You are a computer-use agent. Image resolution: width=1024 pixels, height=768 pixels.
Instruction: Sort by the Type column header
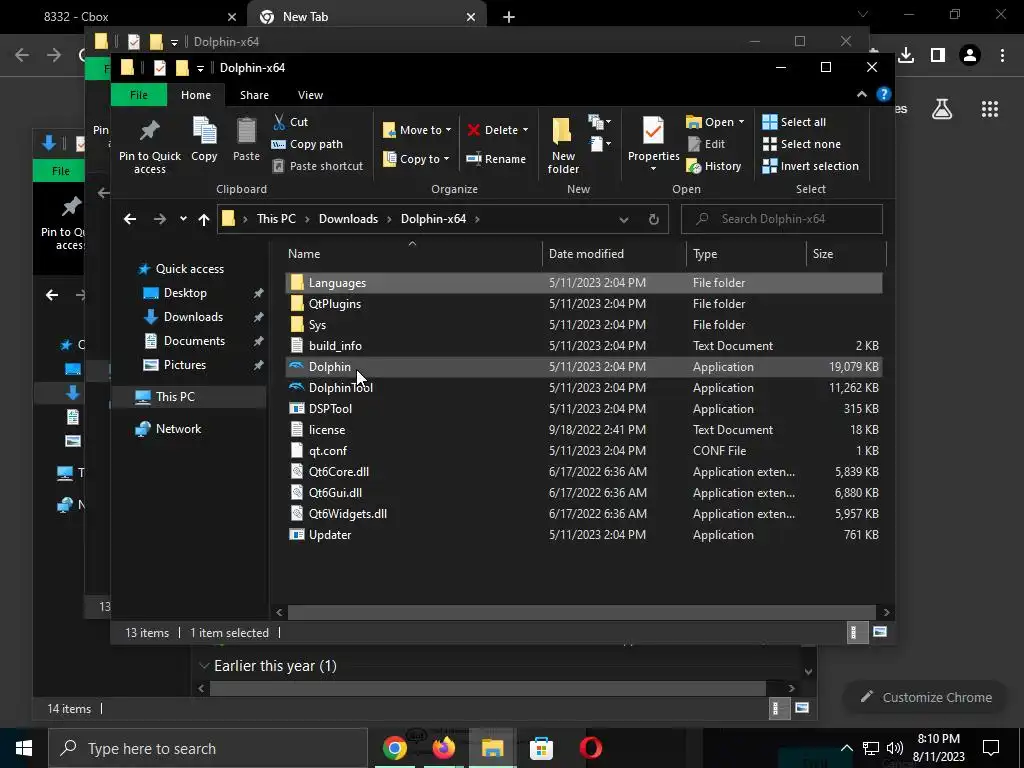coord(746,254)
